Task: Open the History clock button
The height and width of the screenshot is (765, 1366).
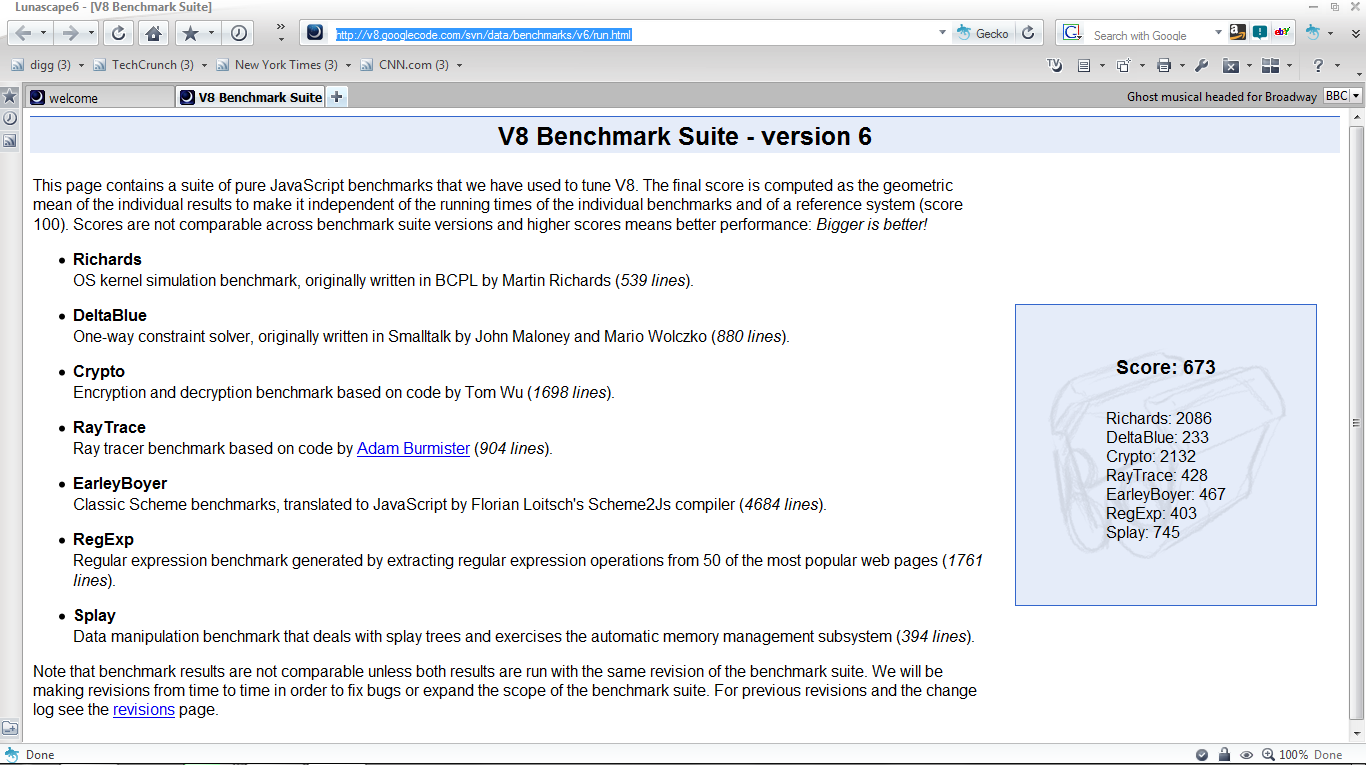Action: [x=239, y=33]
